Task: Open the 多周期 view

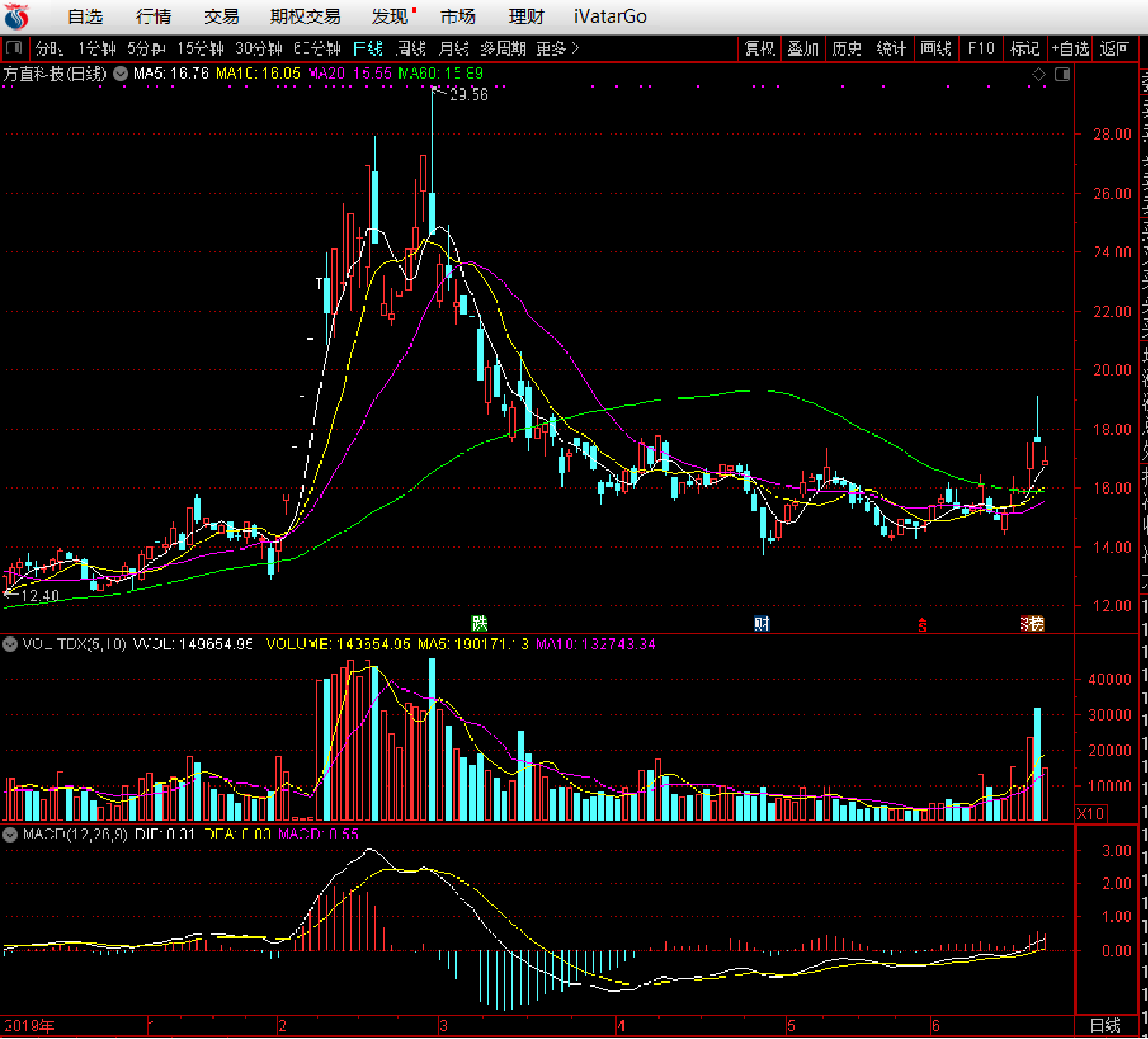Action: click(503, 49)
